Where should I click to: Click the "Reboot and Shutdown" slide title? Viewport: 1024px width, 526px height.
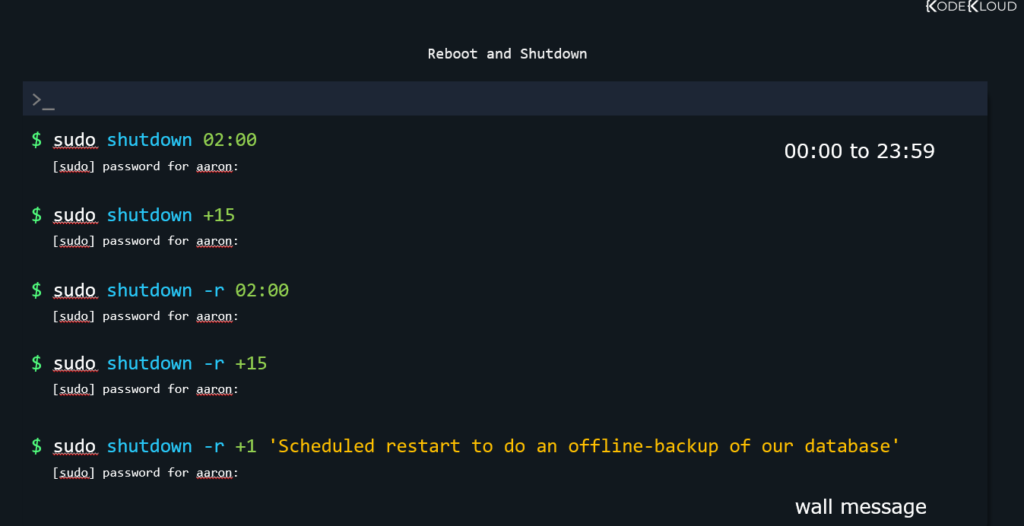[x=507, y=54]
